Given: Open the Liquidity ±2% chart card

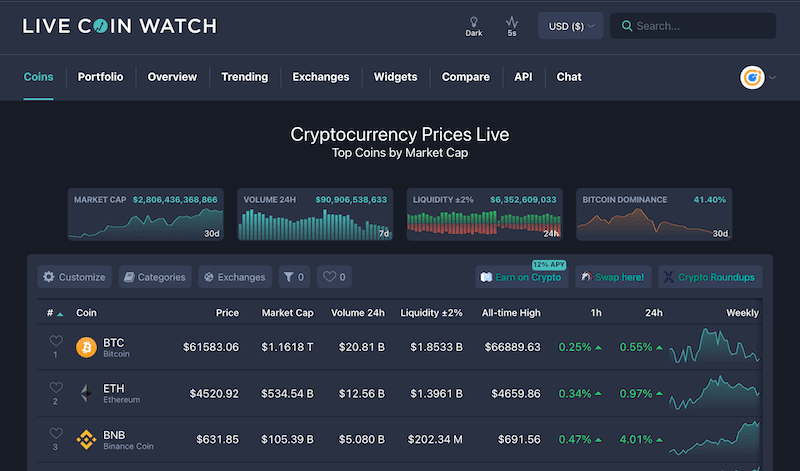Looking at the screenshot, I should point(485,214).
